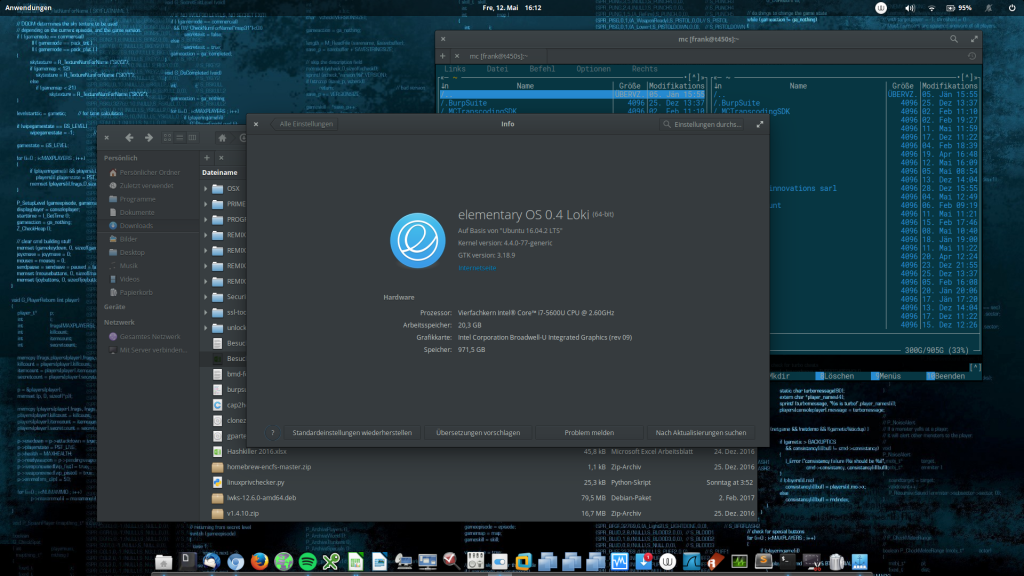Click the home breadcrumb in Files

point(222,138)
